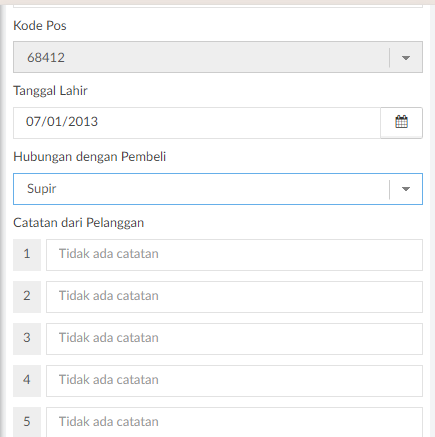Click the Hubungan dengan Pembeli label
435x437 pixels.
(x=90, y=157)
